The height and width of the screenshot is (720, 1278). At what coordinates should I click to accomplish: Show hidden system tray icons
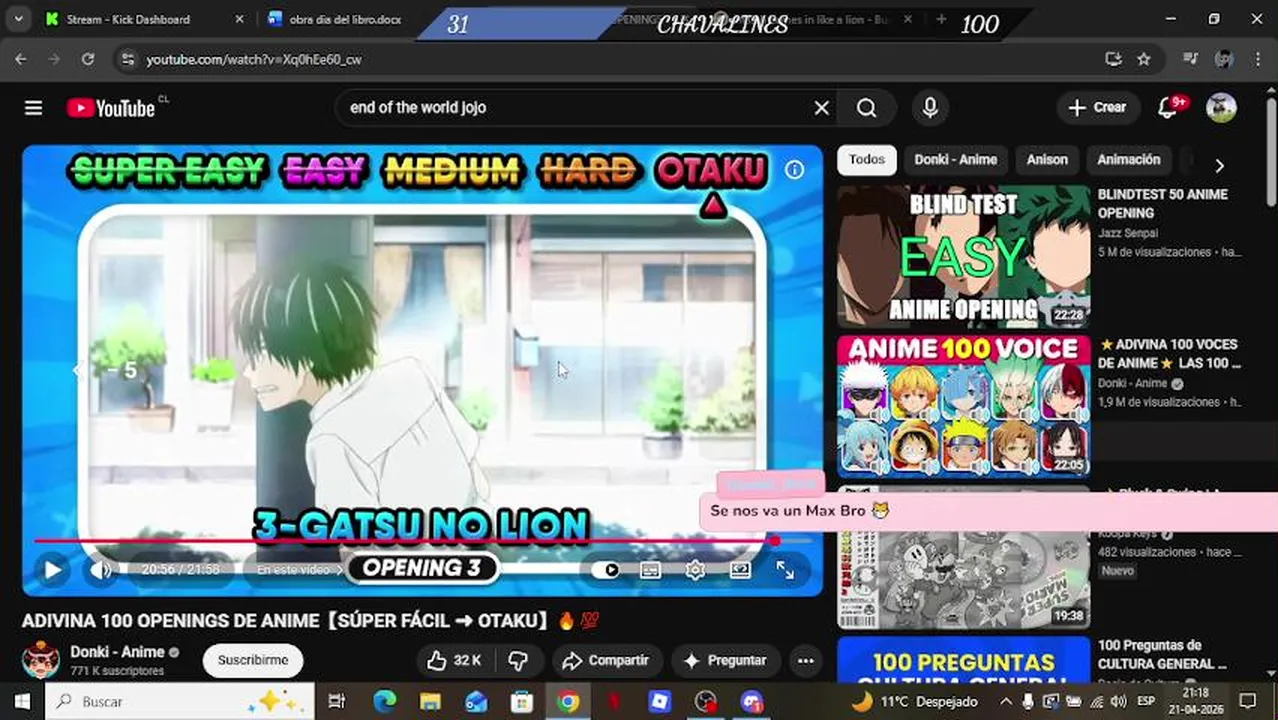pyautogui.click(x=1006, y=702)
